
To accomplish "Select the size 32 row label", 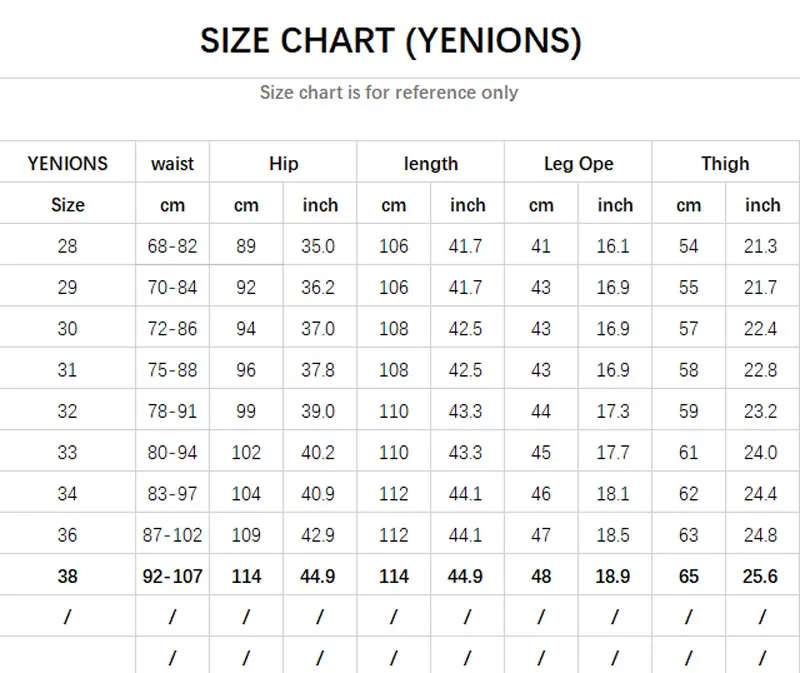I will pos(67,411).
